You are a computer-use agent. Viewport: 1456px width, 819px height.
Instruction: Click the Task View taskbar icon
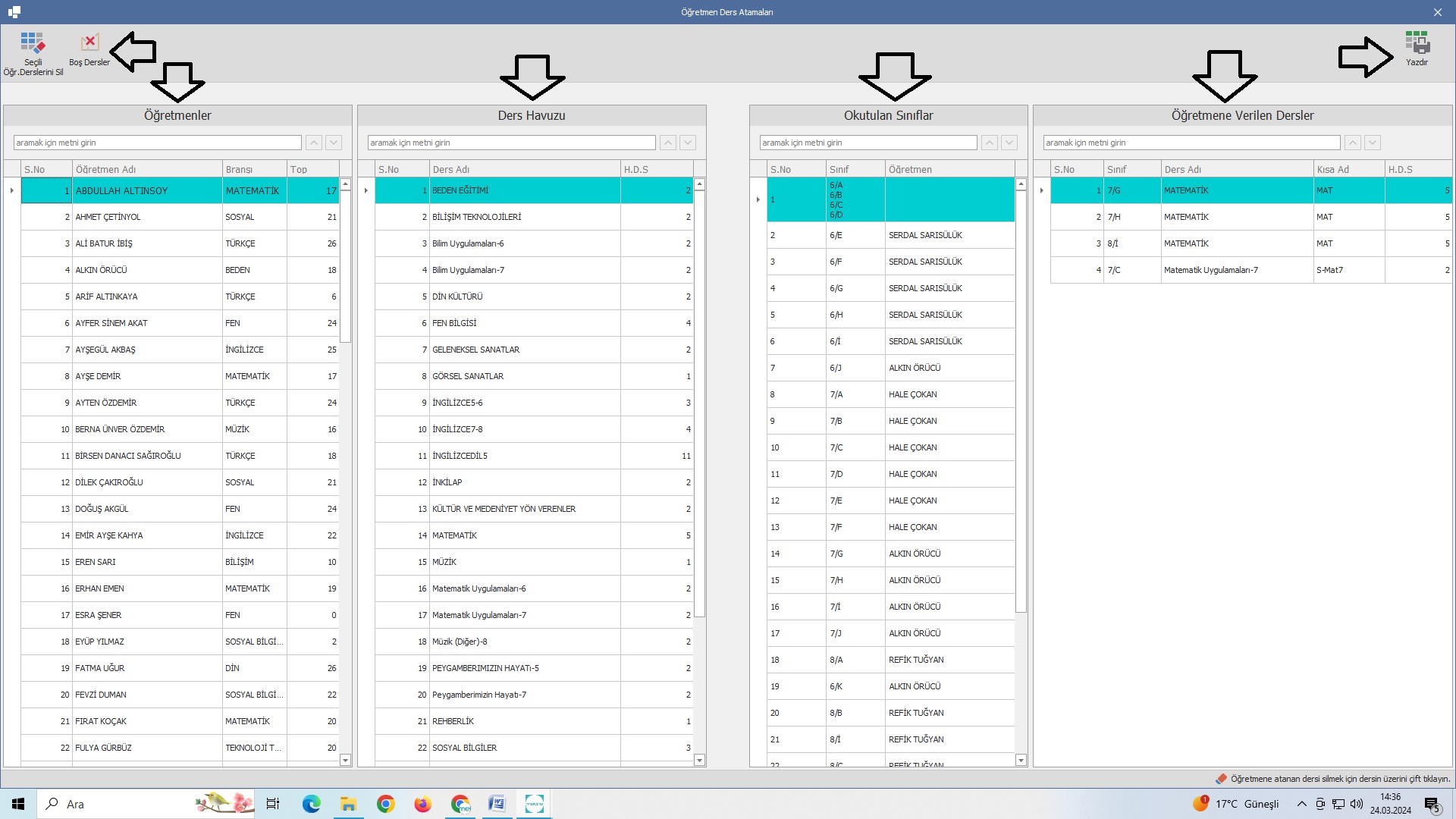coord(273,804)
